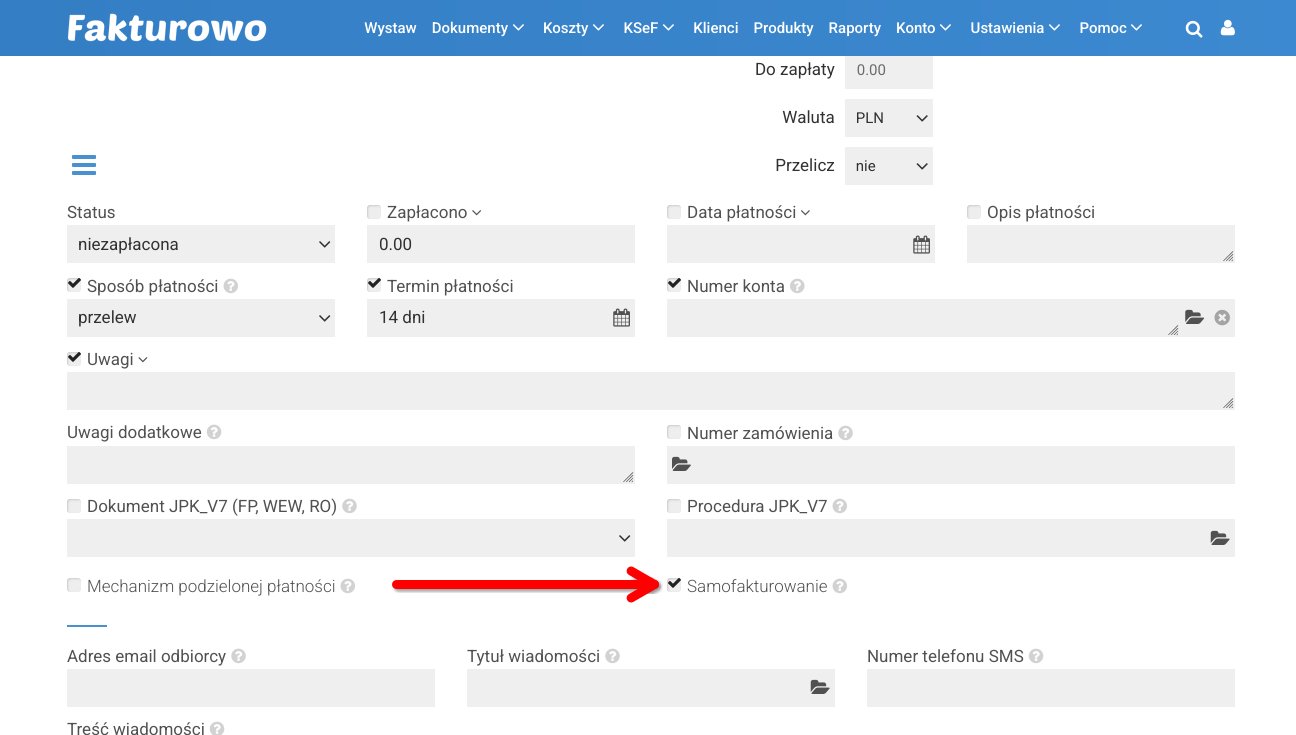Open calendar picker for Termin płatności
The width and height of the screenshot is (1296, 735).
coord(621,319)
